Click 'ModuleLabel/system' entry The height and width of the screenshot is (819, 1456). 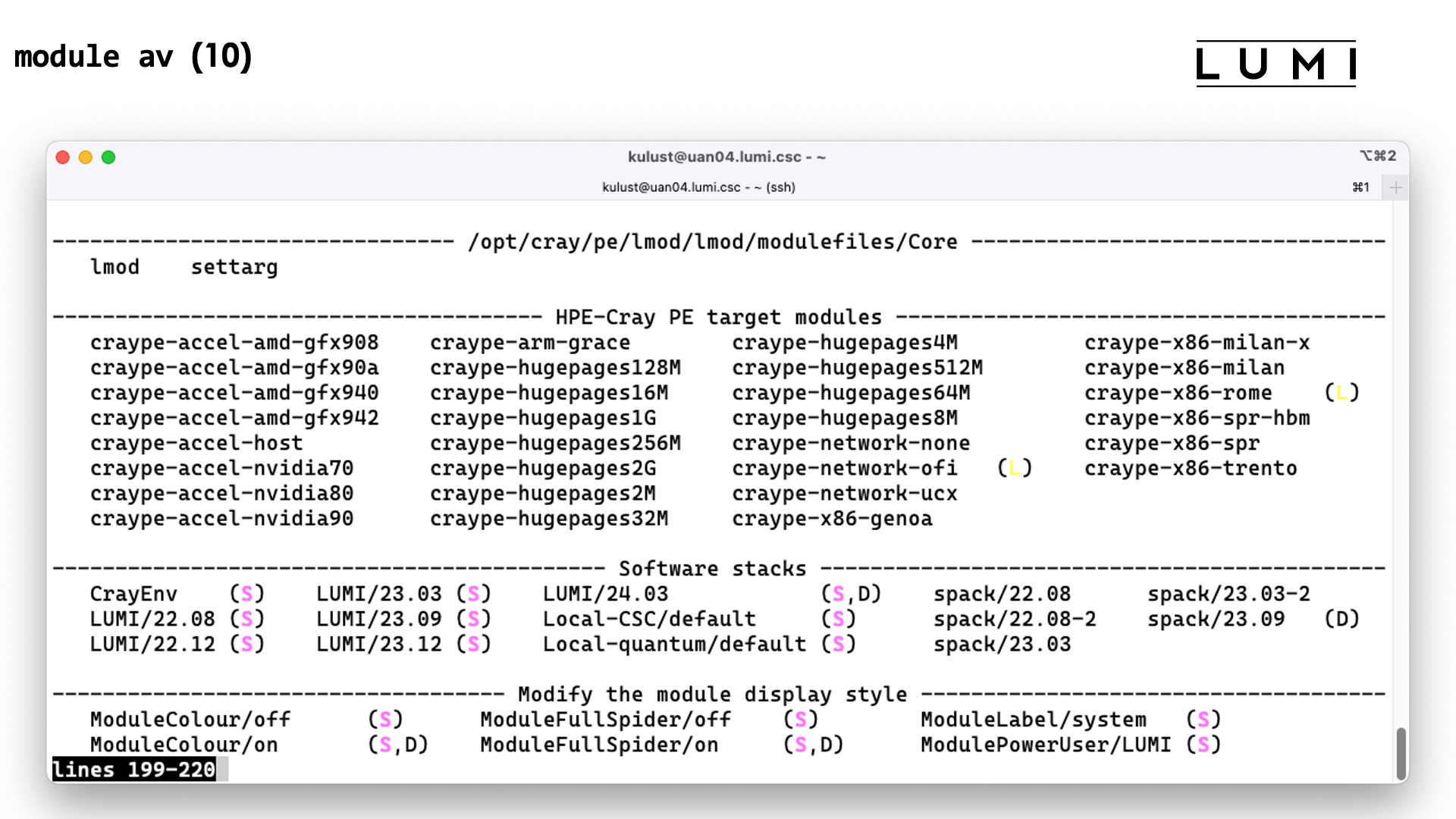[x=1034, y=720]
